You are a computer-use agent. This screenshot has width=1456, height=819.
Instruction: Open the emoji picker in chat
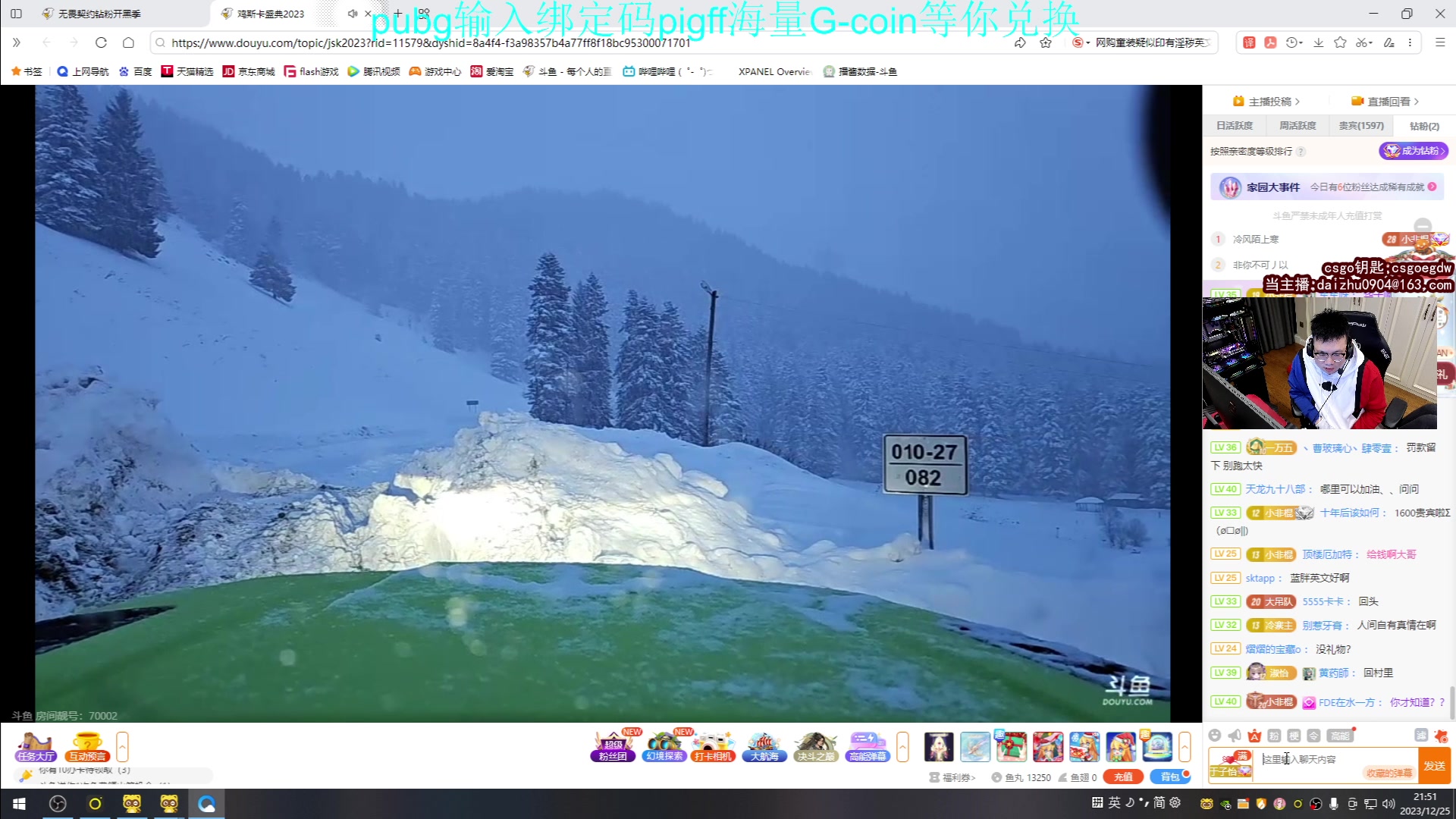(x=1215, y=735)
